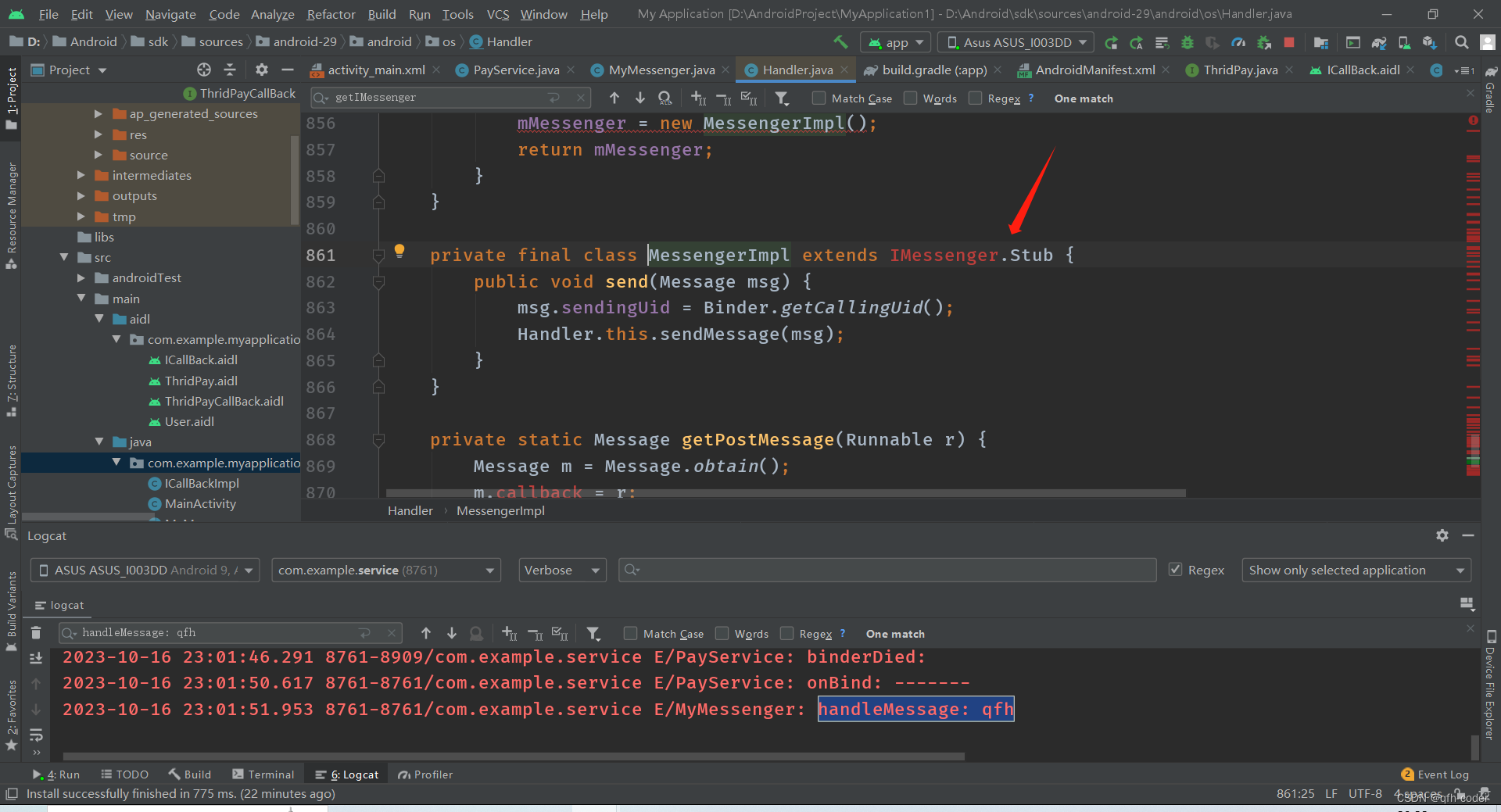
Task: Open the Profiler tool window
Action: click(x=425, y=774)
